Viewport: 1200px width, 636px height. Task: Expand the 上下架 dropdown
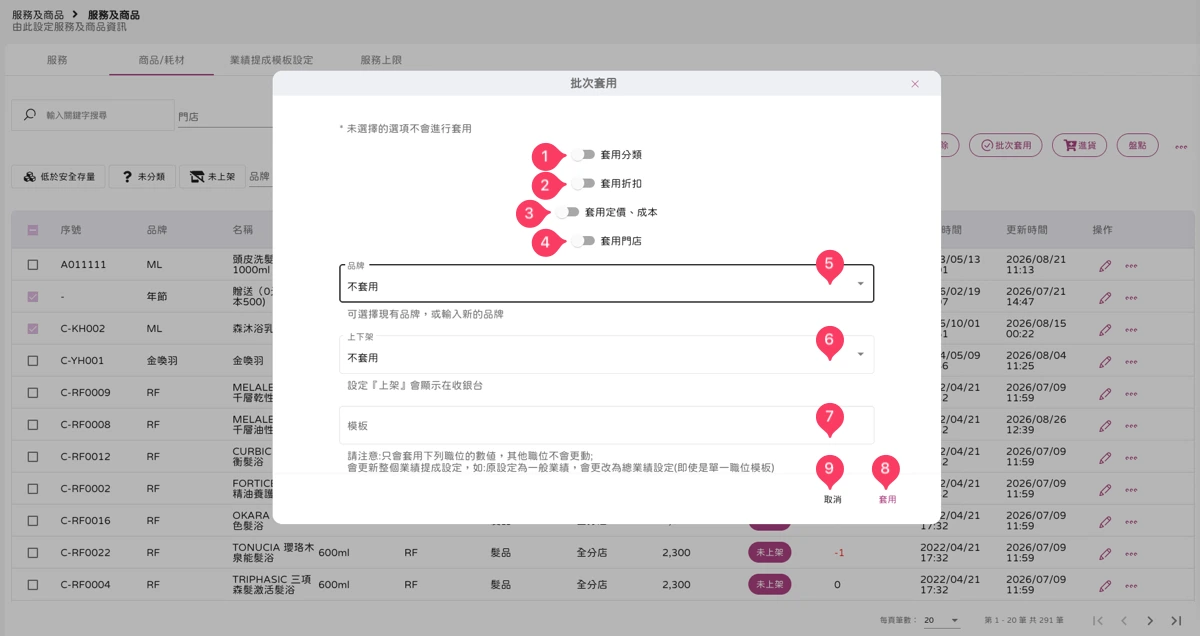click(x=606, y=354)
